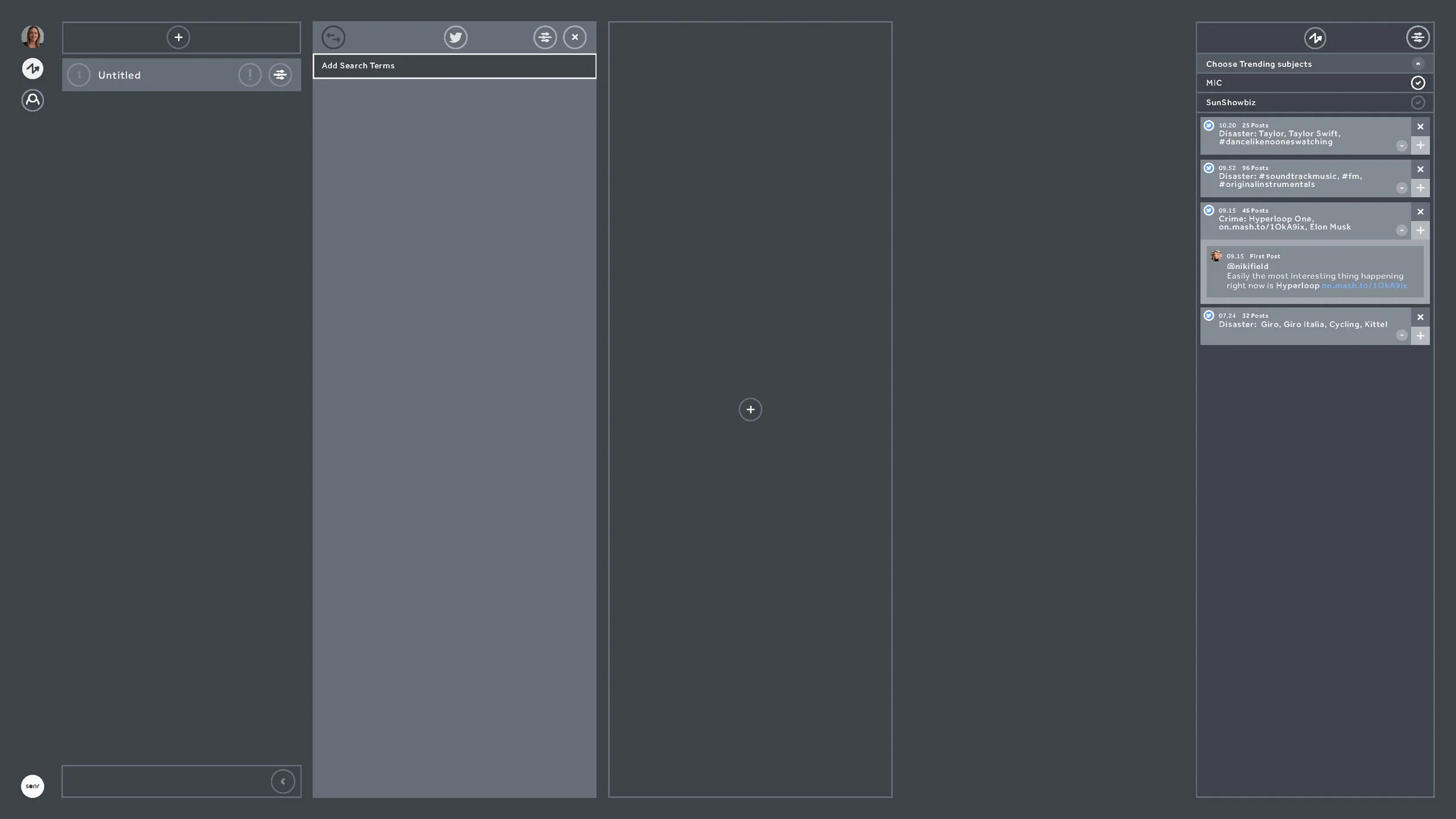Open settings sliders icon on Untitled row
Viewport: 1456px width, 819px height.
click(280, 75)
